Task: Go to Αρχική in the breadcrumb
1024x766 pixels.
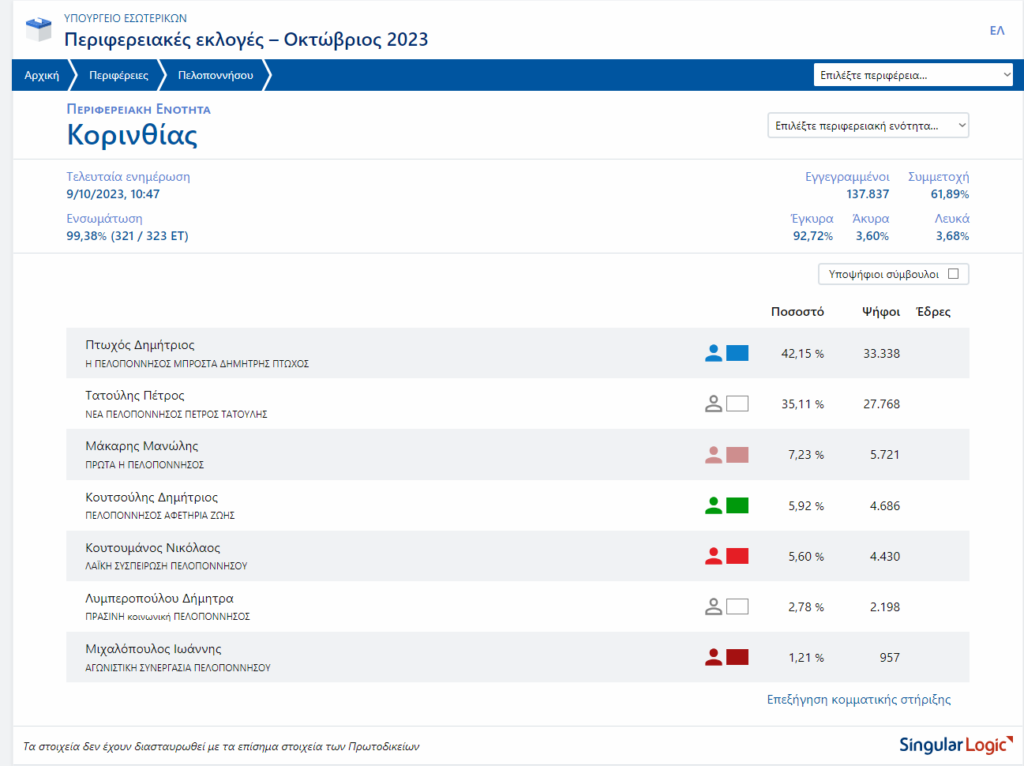Action: tap(41, 75)
